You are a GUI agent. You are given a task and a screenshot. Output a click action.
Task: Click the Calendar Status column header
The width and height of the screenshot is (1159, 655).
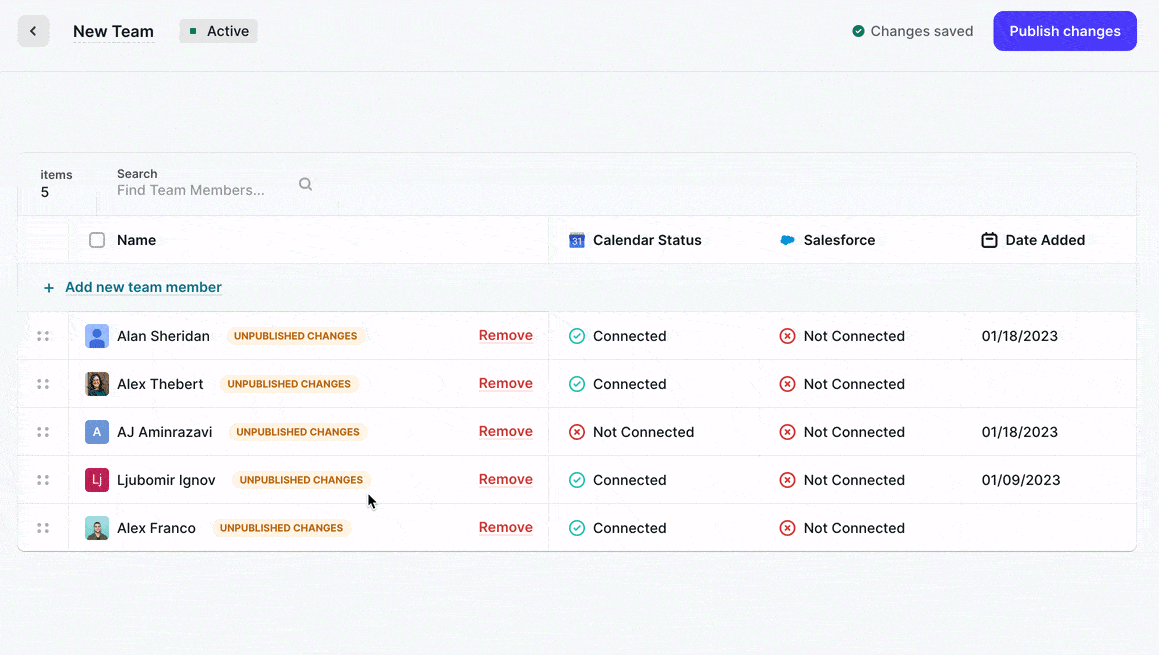[x=647, y=240]
